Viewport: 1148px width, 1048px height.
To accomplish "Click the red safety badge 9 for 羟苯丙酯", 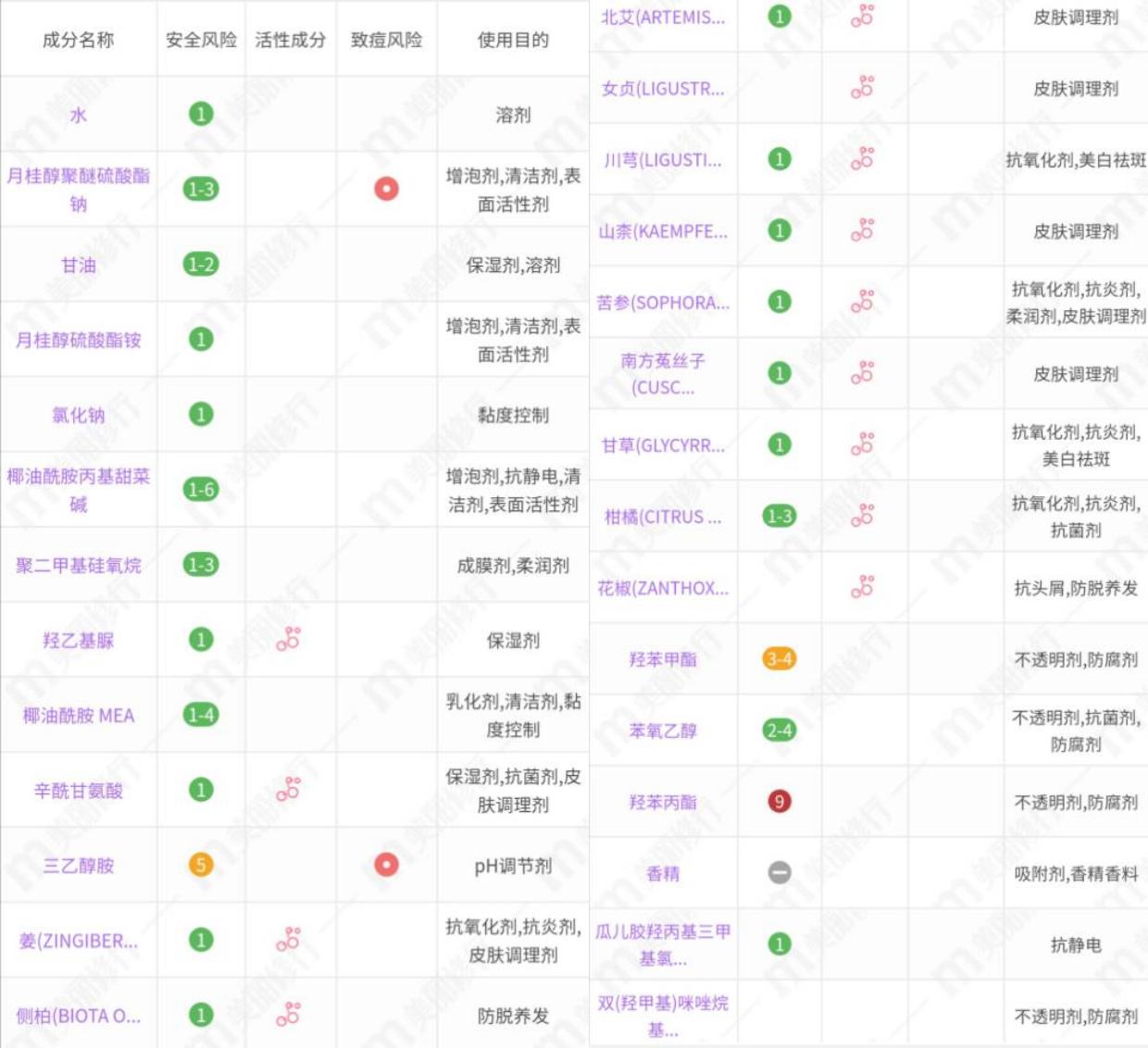I will pos(780,800).
